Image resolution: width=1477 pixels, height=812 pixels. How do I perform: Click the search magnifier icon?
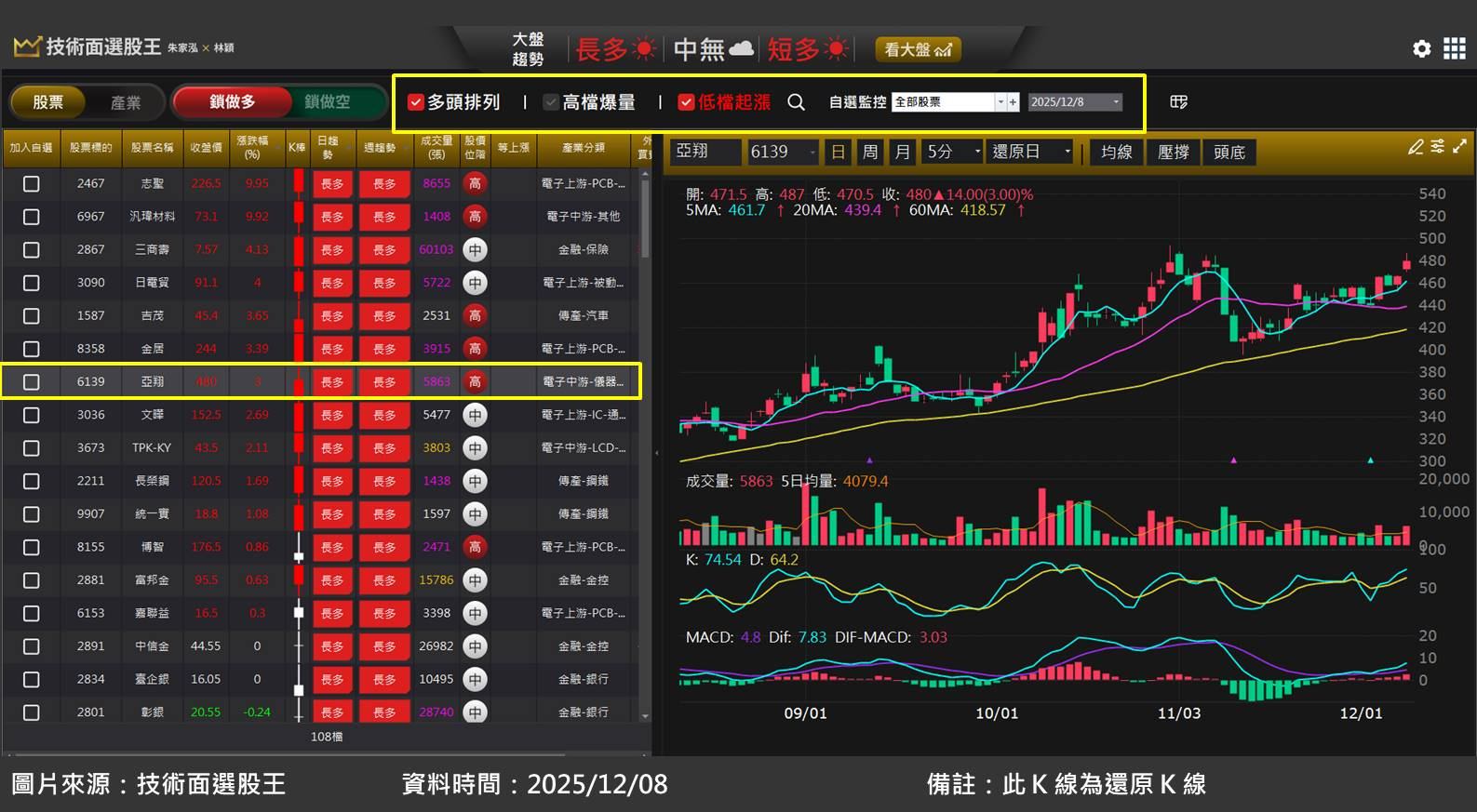click(x=796, y=102)
